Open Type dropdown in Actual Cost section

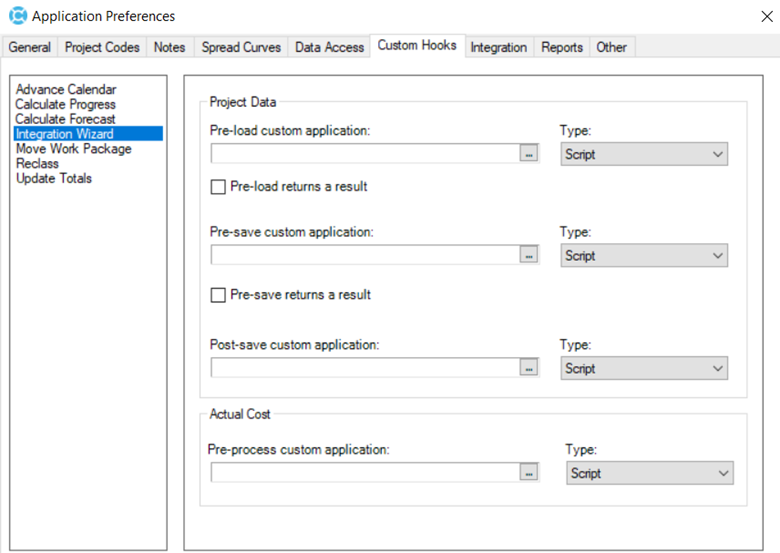(649, 474)
